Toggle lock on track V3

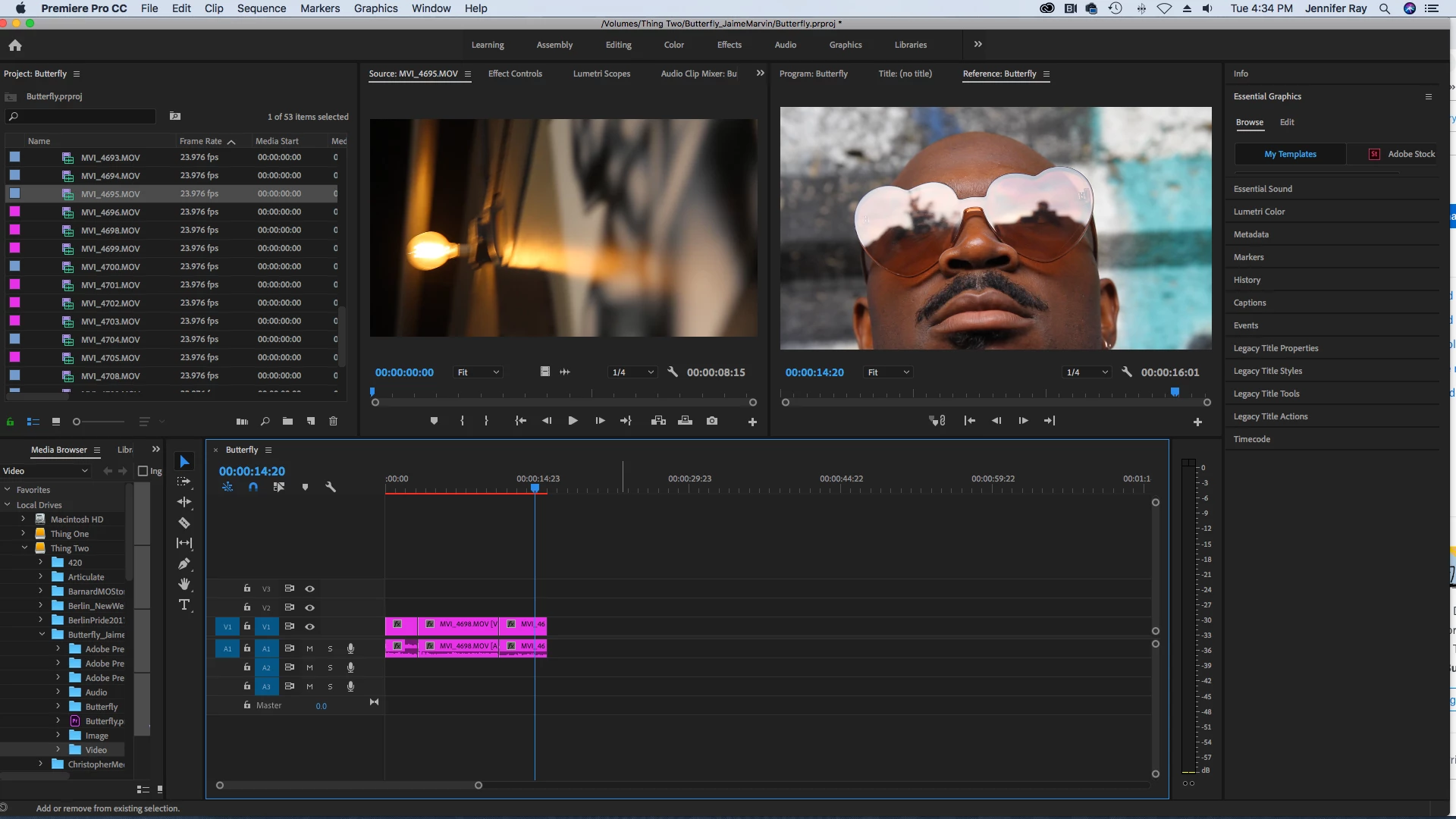246,588
